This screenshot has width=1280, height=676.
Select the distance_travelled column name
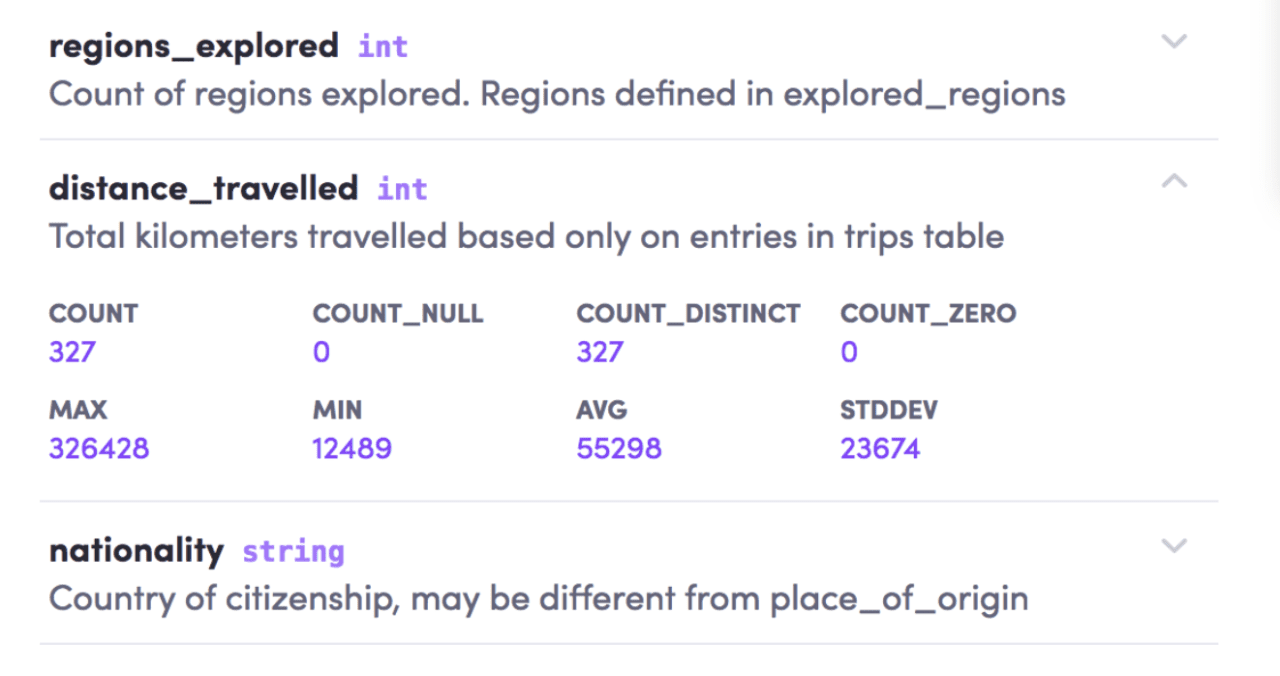tap(203, 188)
